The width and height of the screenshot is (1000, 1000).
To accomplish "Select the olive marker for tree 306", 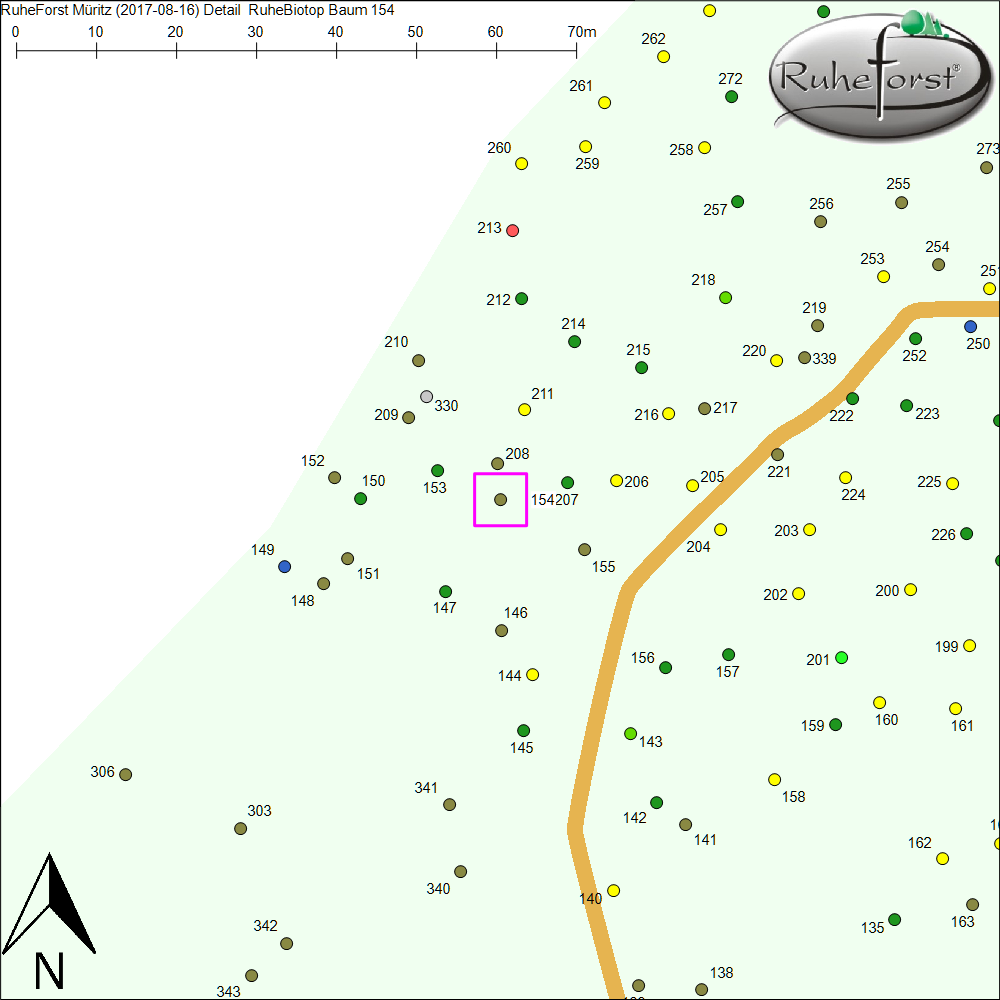I will (x=126, y=774).
